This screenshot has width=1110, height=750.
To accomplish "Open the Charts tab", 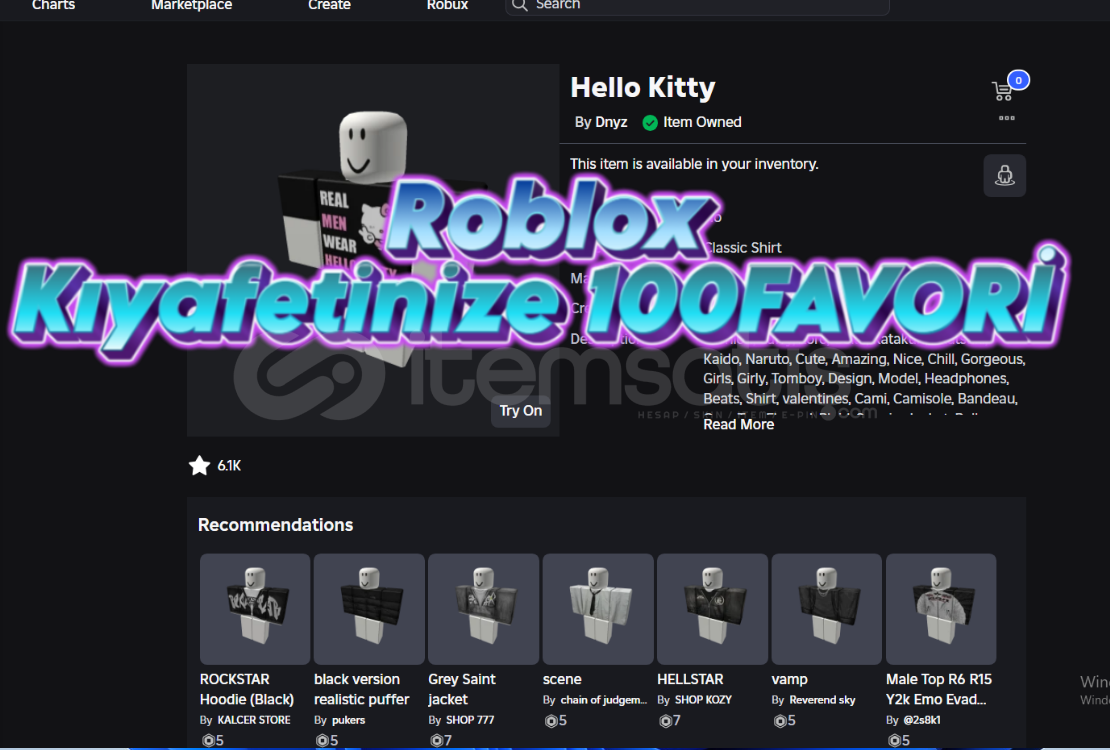I will (53, 5).
